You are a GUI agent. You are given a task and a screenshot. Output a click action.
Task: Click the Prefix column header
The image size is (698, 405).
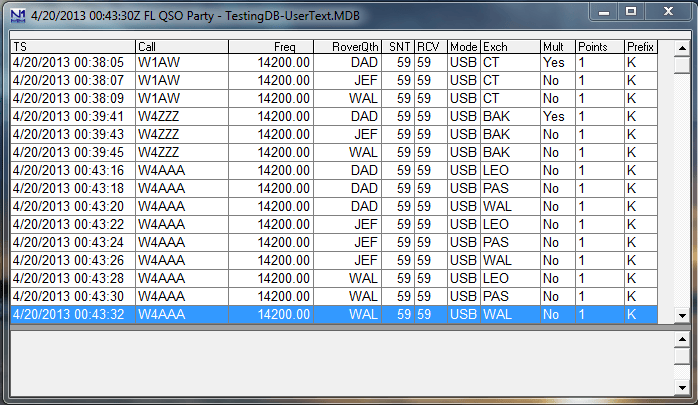click(x=641, y=47)
